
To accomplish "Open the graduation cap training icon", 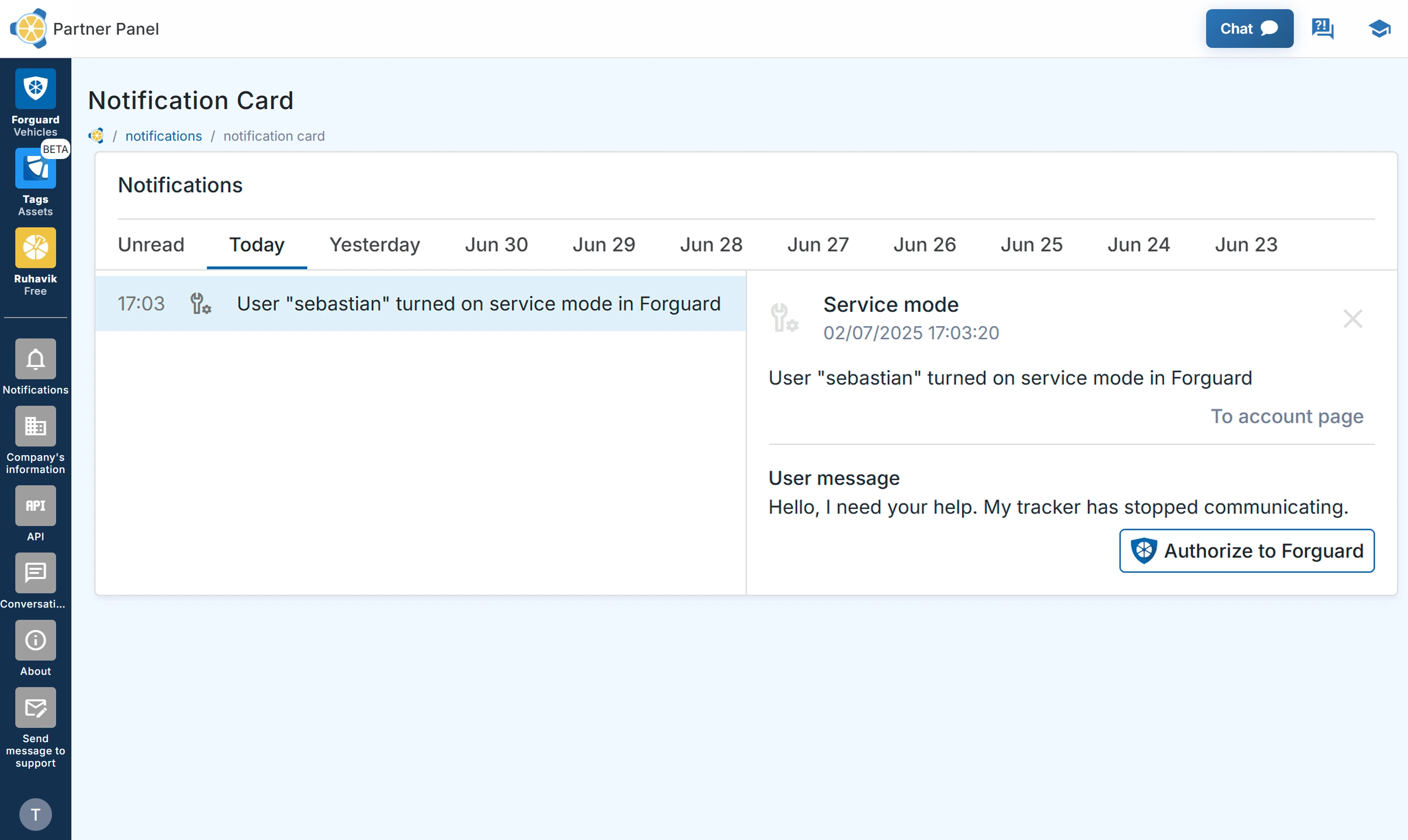I will [x=1379, y=29].
